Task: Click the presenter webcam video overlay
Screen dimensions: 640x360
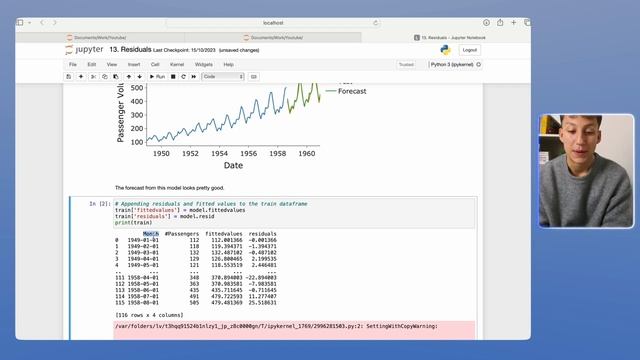Action: pyautogui.click(x=586, y=171)
